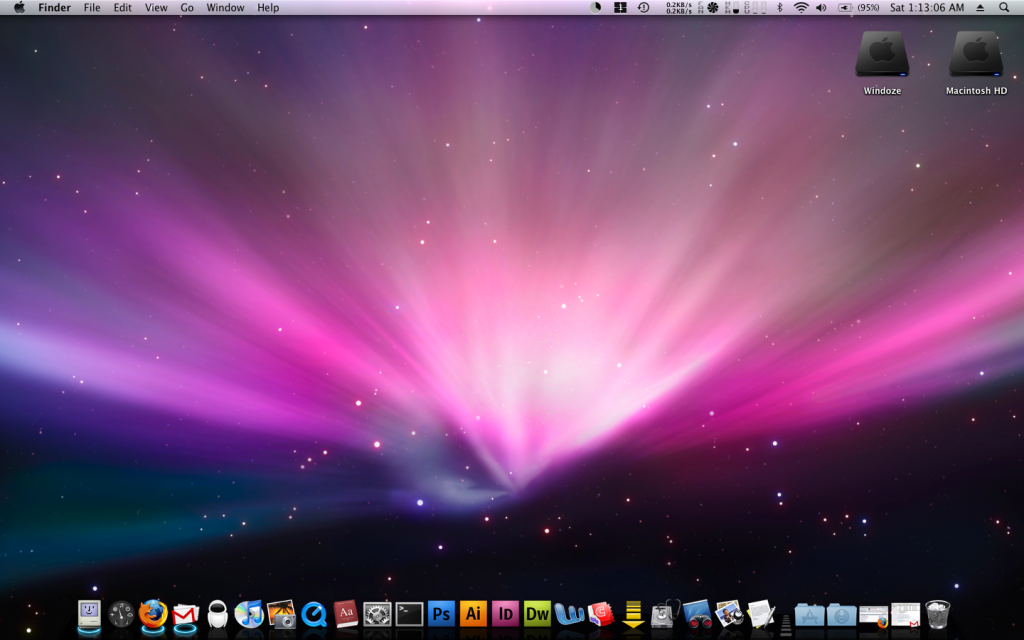The width and height of the screenshot is (1024, 640).
Task: Open the Apple menu
Action: click(x=19, y=8)
